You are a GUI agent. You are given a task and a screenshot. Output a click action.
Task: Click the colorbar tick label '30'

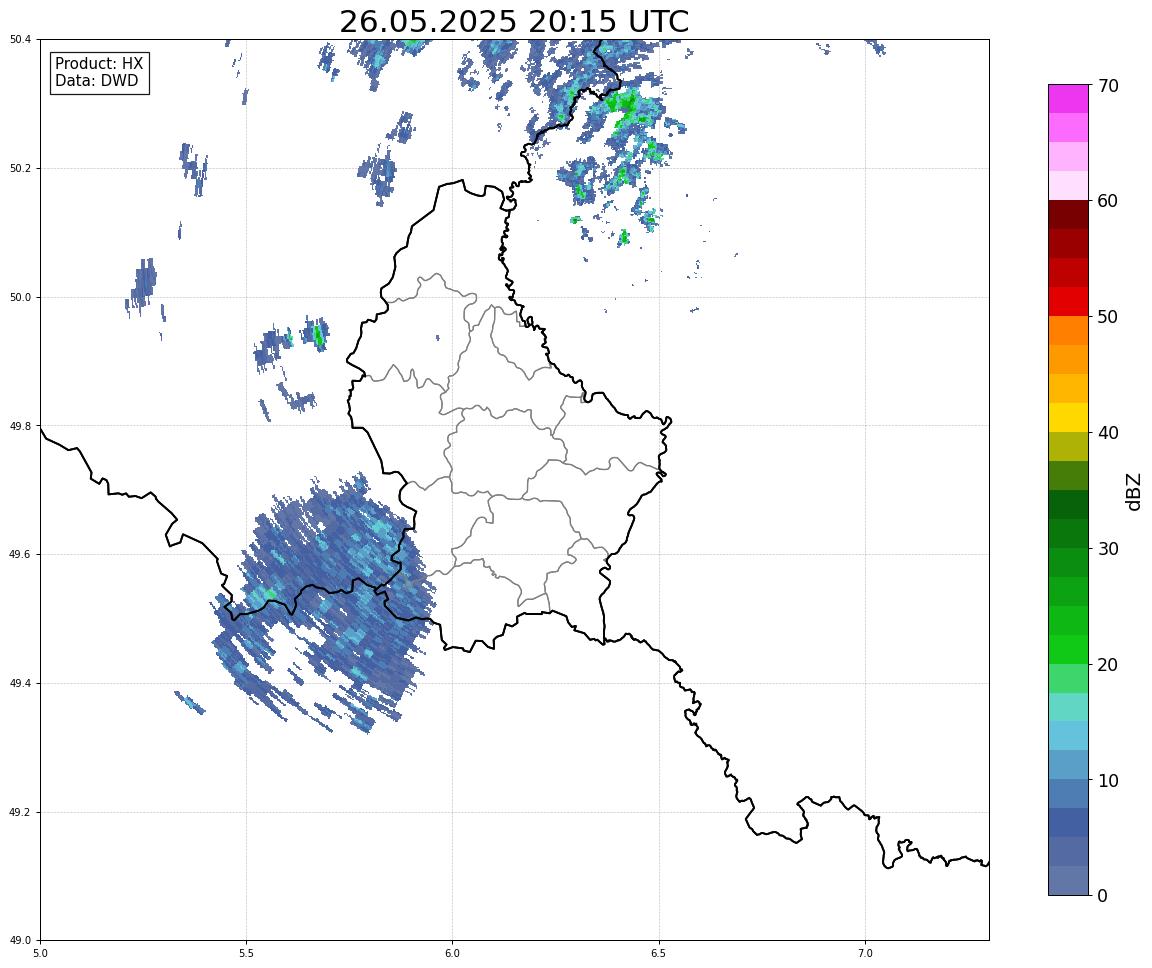pyautogui.click(x=1108, y=549)
